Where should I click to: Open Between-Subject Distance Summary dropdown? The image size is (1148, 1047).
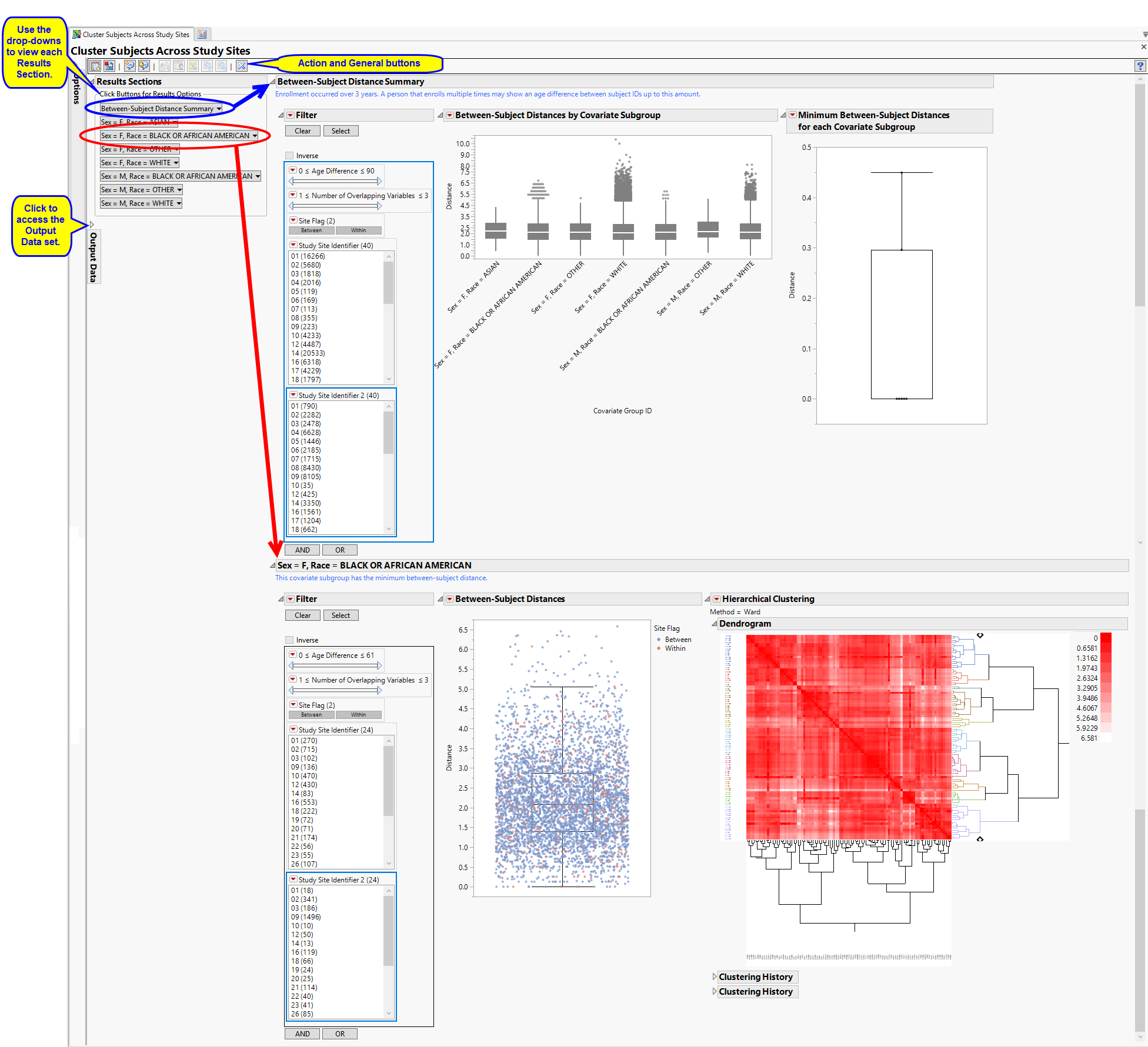pyautogui.click(x=161, y=109)
